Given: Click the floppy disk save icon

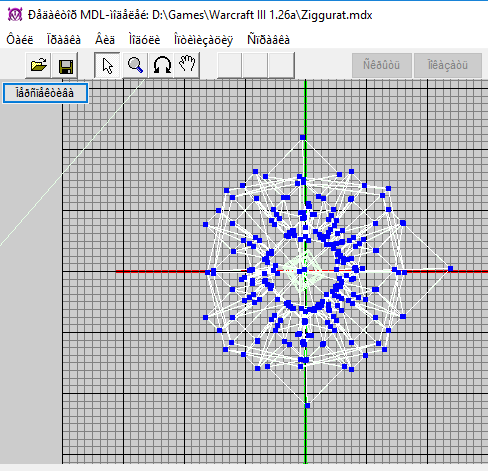Looking at the screenshot, I should point(65,66).
